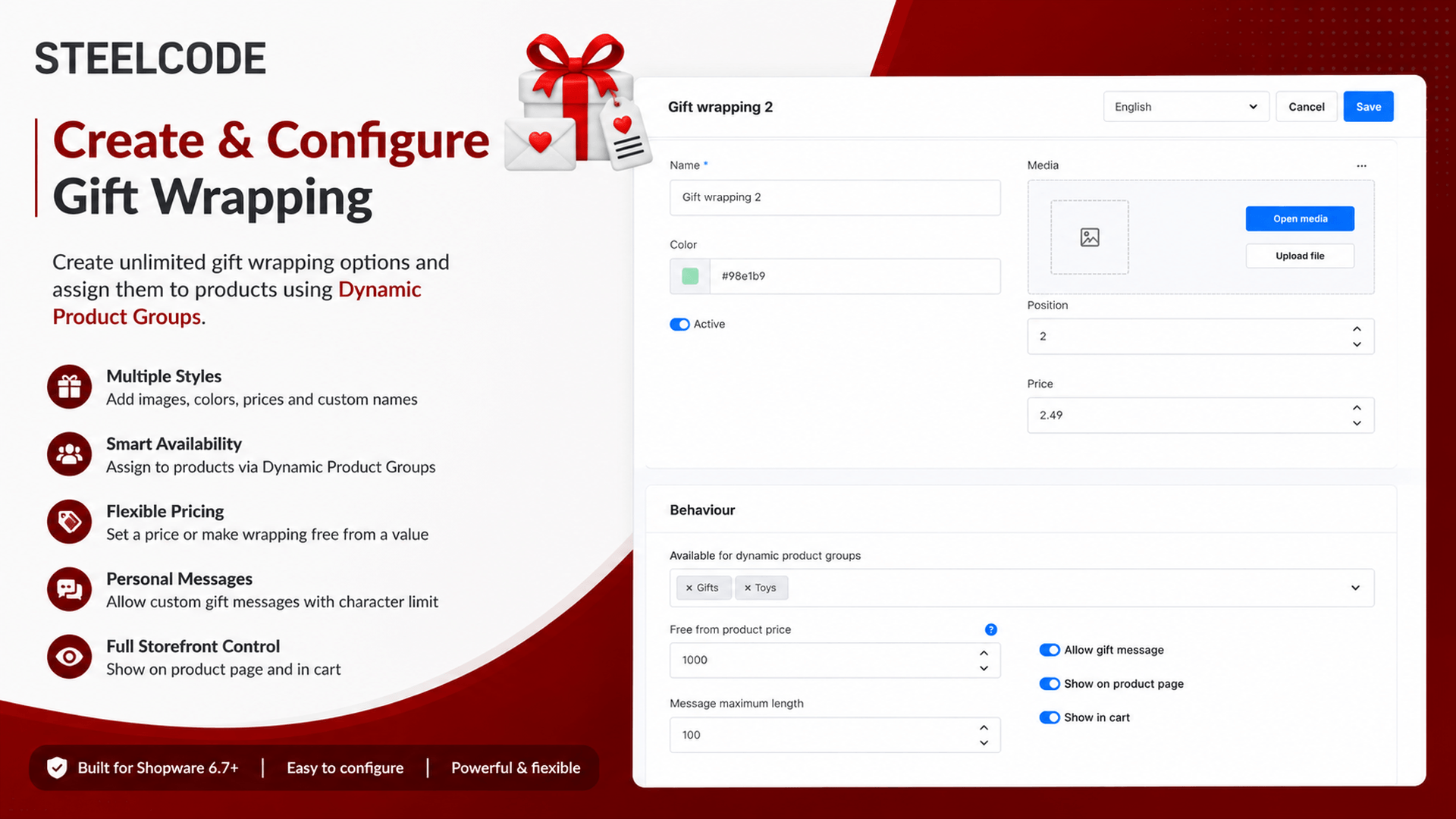Click the shield icon by Built for Shopware
The height and width of the screenshot is (819, 1456).
[57, 768]
